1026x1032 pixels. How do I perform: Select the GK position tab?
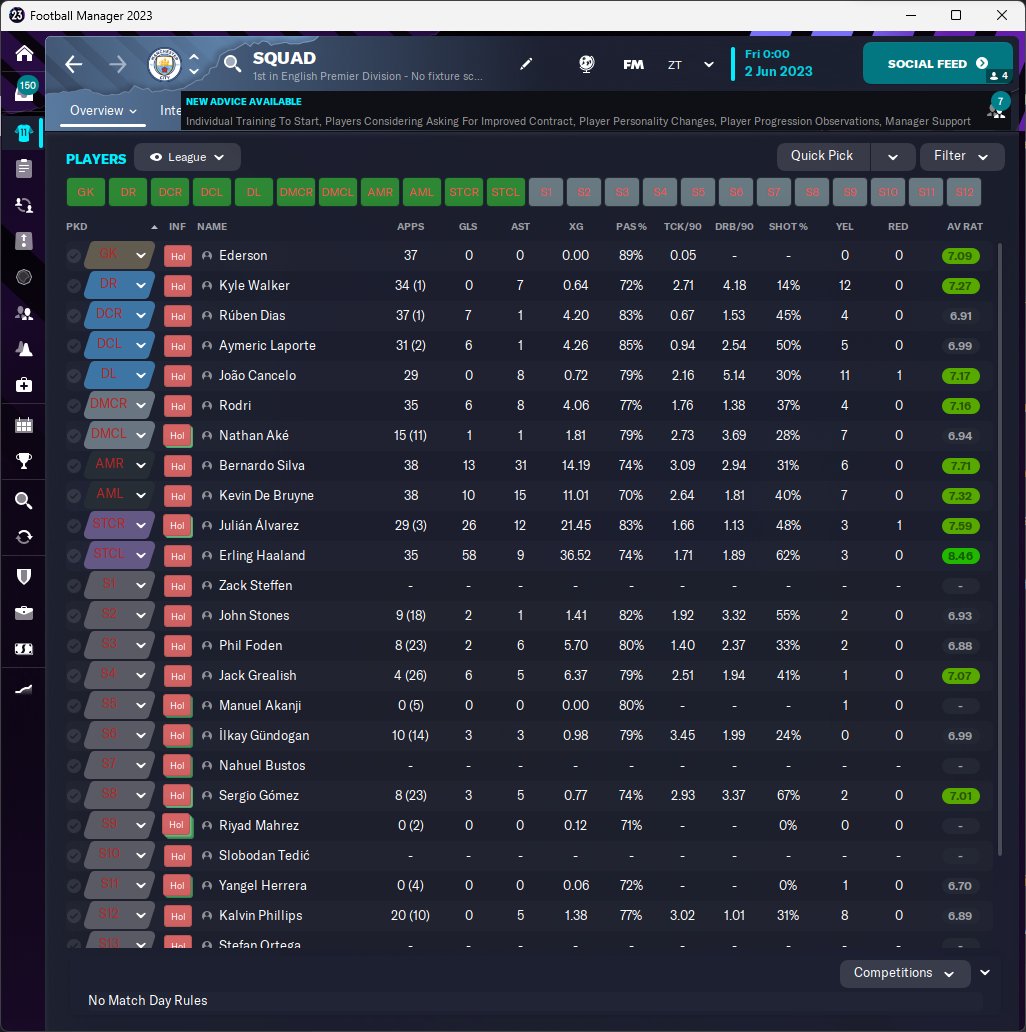tap(86, 192)
